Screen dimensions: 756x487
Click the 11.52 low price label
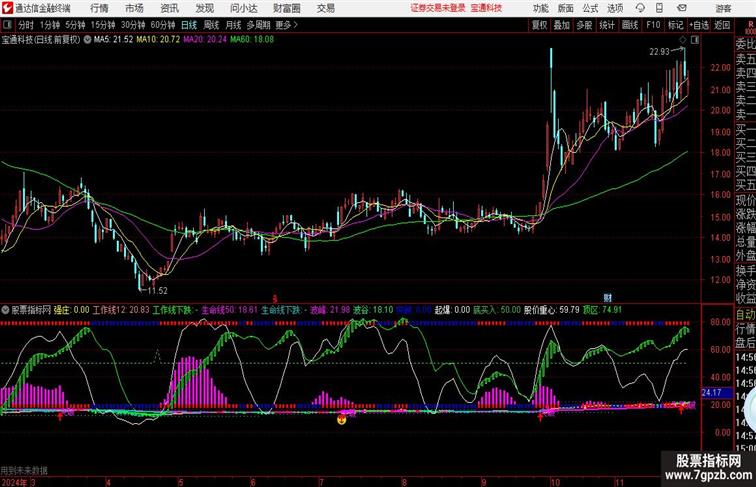[x=158, y=291]
